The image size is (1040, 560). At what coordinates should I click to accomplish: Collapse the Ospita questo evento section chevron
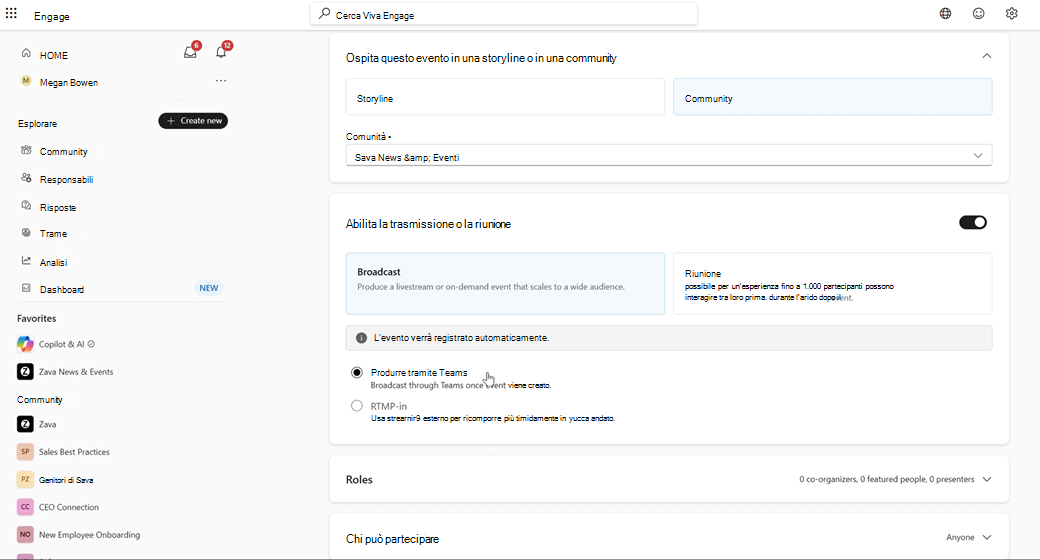(986, 56)
